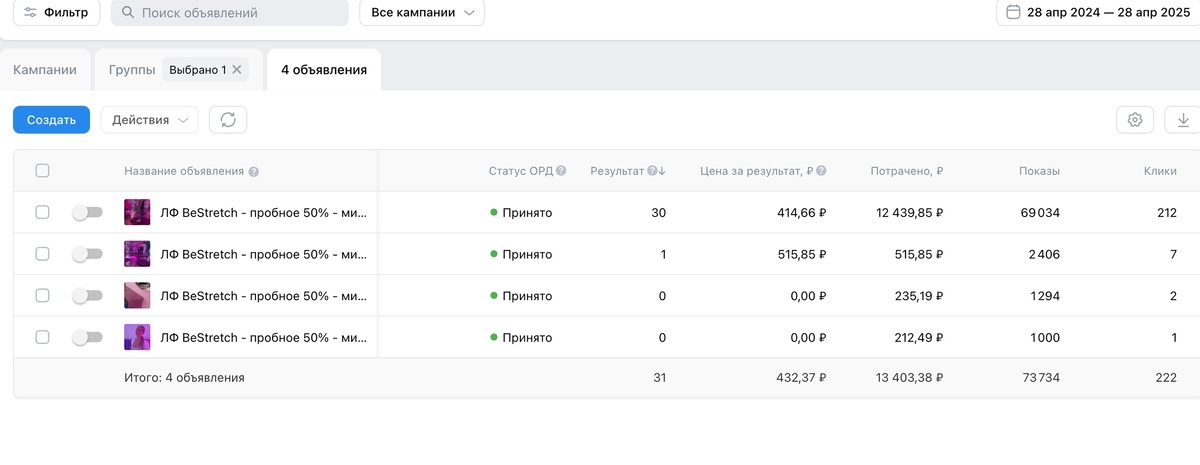The width and height of the screenshot is (1200, 465).
Task: Click the Создать button
Action: (51, 120)
